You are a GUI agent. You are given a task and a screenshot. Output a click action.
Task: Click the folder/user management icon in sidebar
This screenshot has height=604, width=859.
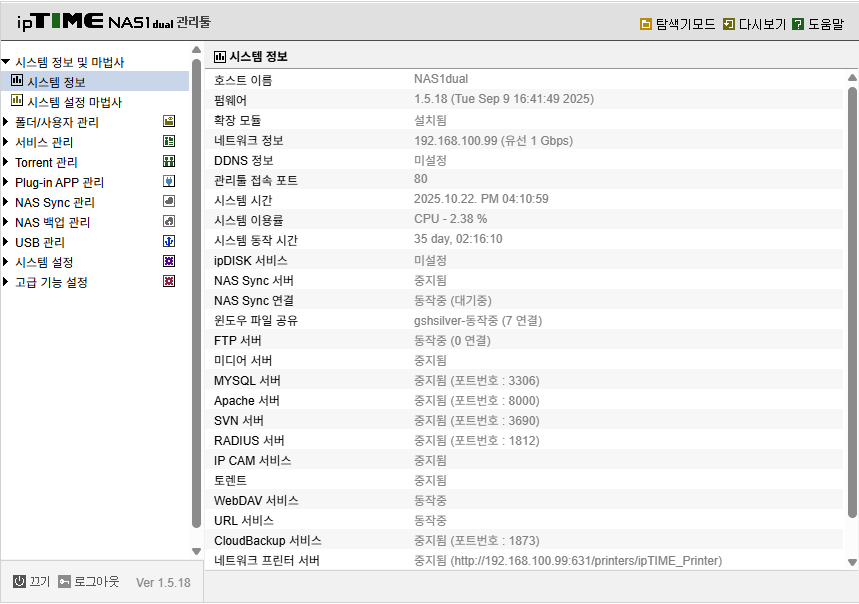click(169, 122)
